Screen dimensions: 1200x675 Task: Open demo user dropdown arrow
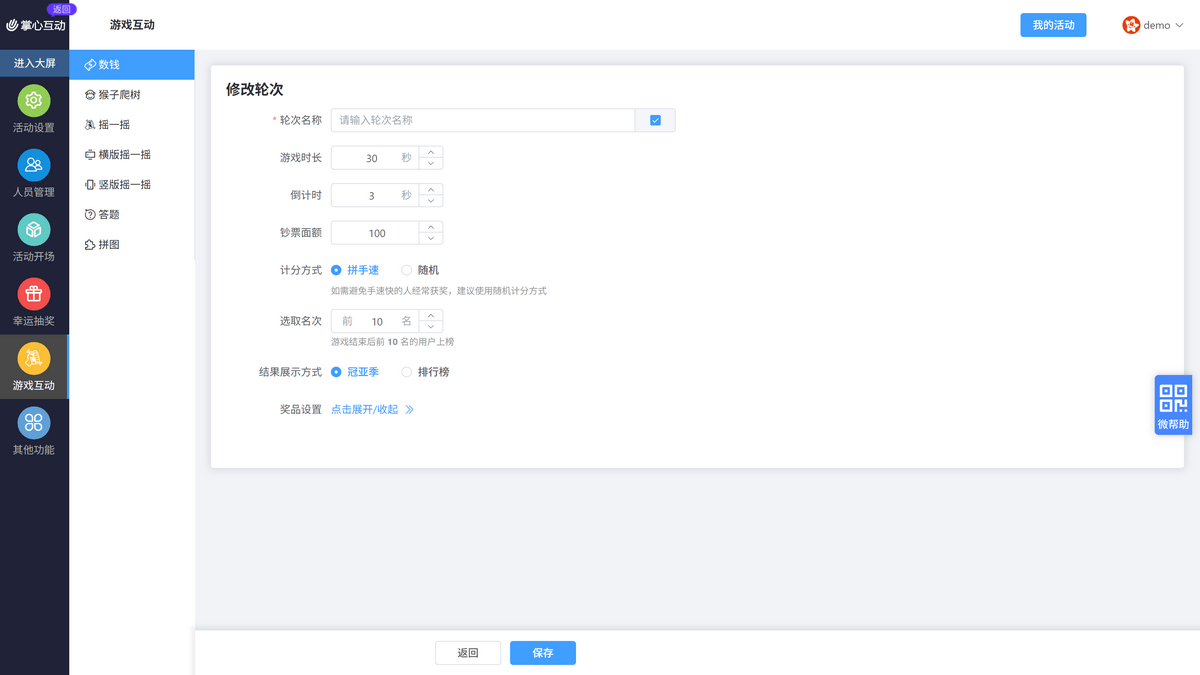[1179, 26]
